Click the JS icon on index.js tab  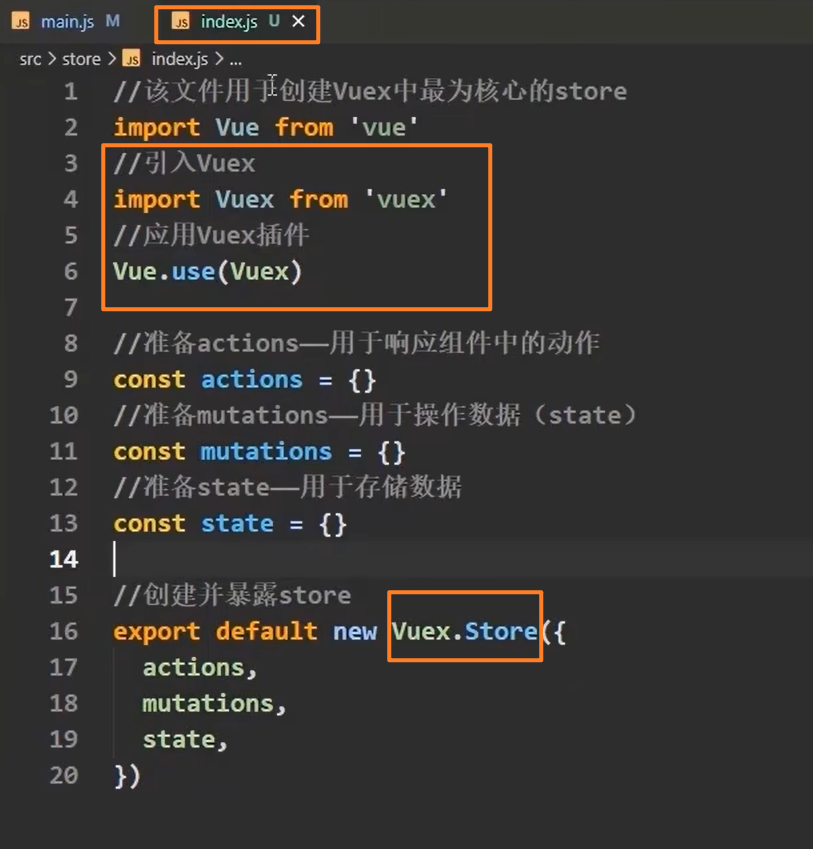coord(181,22)
